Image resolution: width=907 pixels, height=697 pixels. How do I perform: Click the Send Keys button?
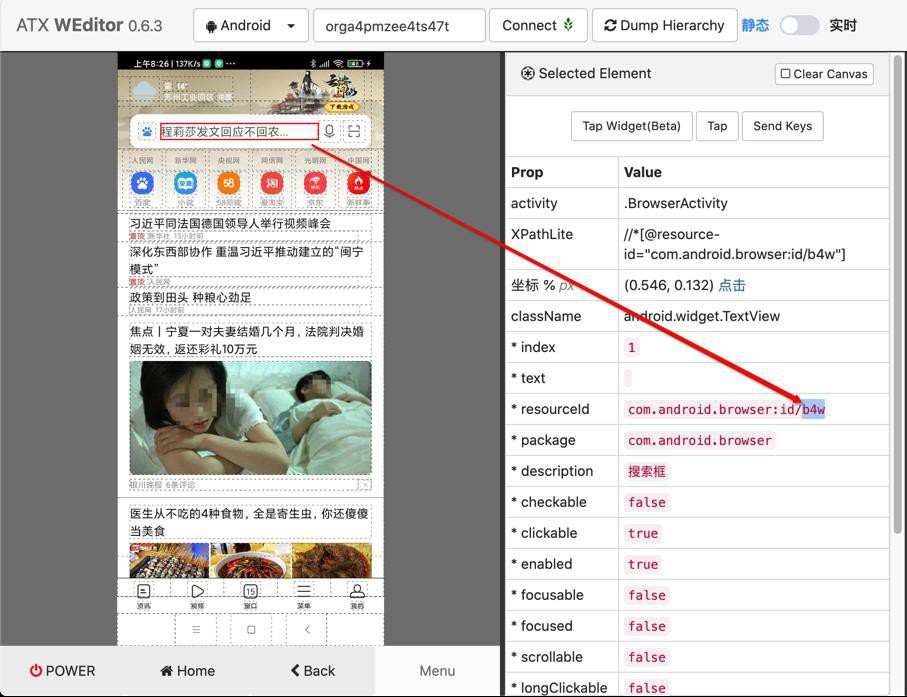point(782,126)
